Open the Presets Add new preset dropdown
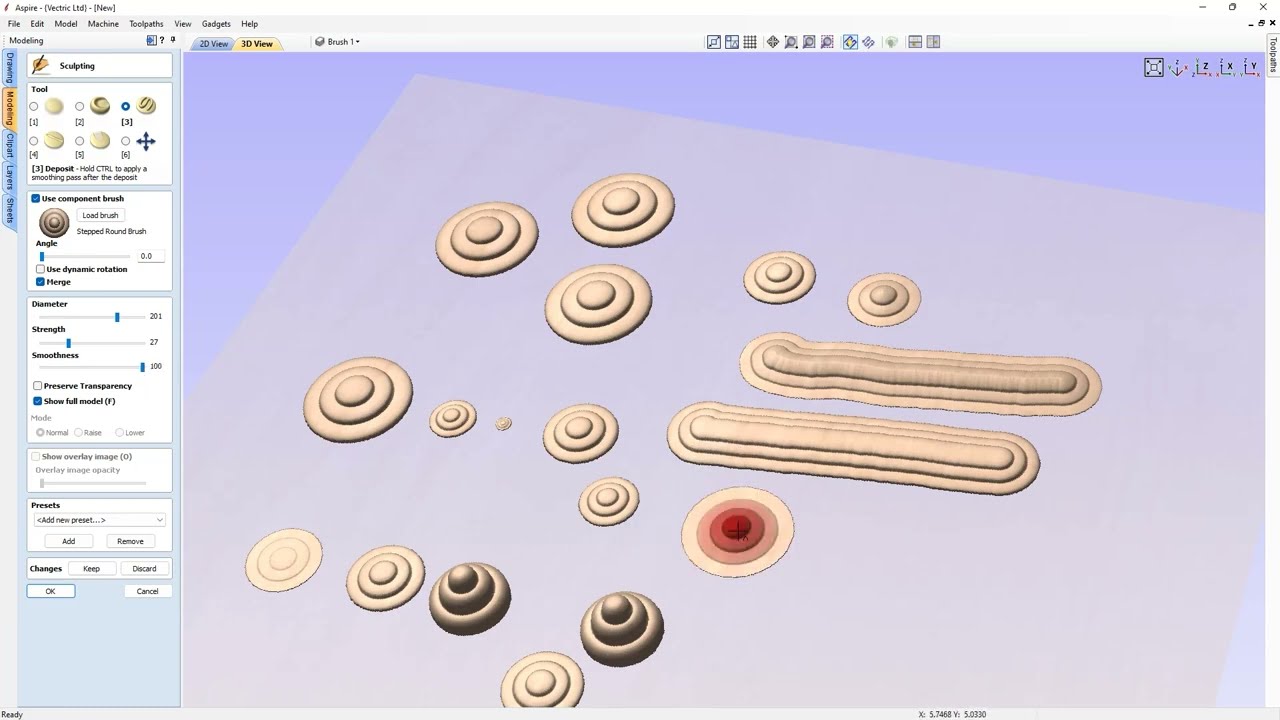Screen dimensions: 1280x720 [x=99, y=520]
